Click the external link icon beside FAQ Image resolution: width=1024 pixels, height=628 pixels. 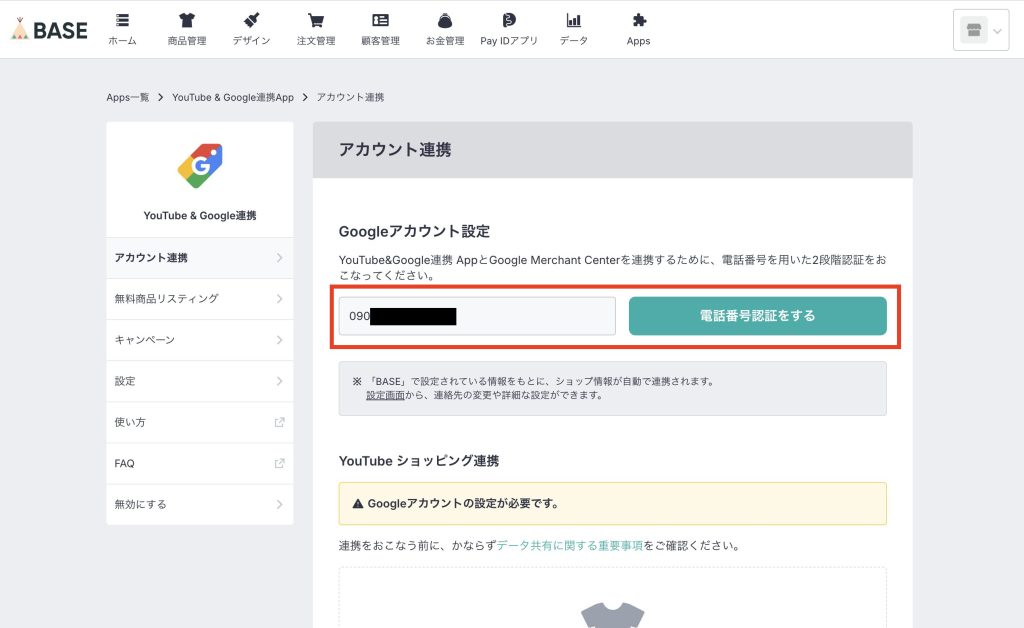(280, 463)
